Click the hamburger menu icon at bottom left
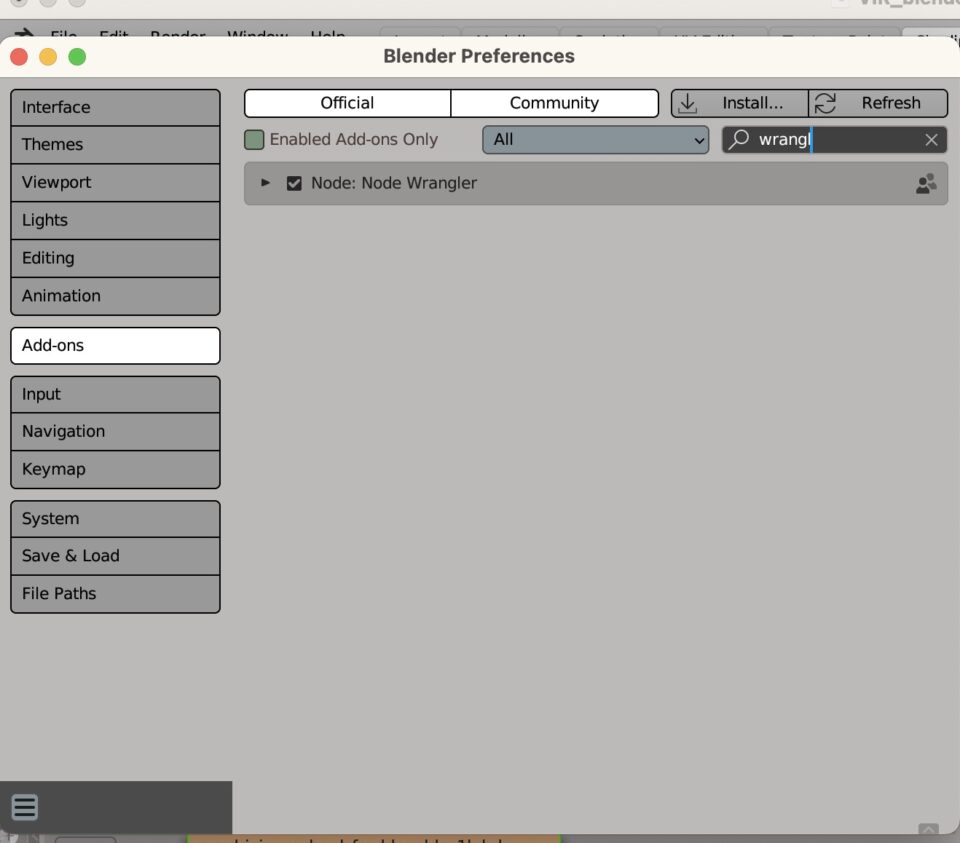Image resolution: width=960 pixels, height=843 pixels. click(x=25, y=807)
